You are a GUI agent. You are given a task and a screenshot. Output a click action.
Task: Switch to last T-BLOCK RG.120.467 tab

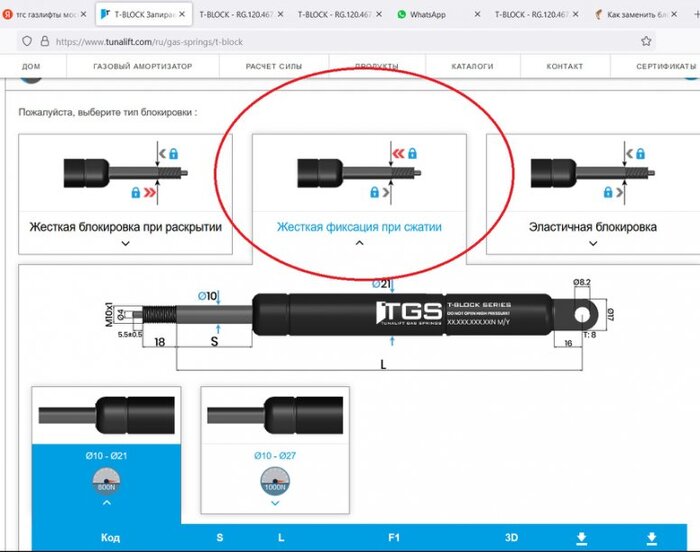538,14
